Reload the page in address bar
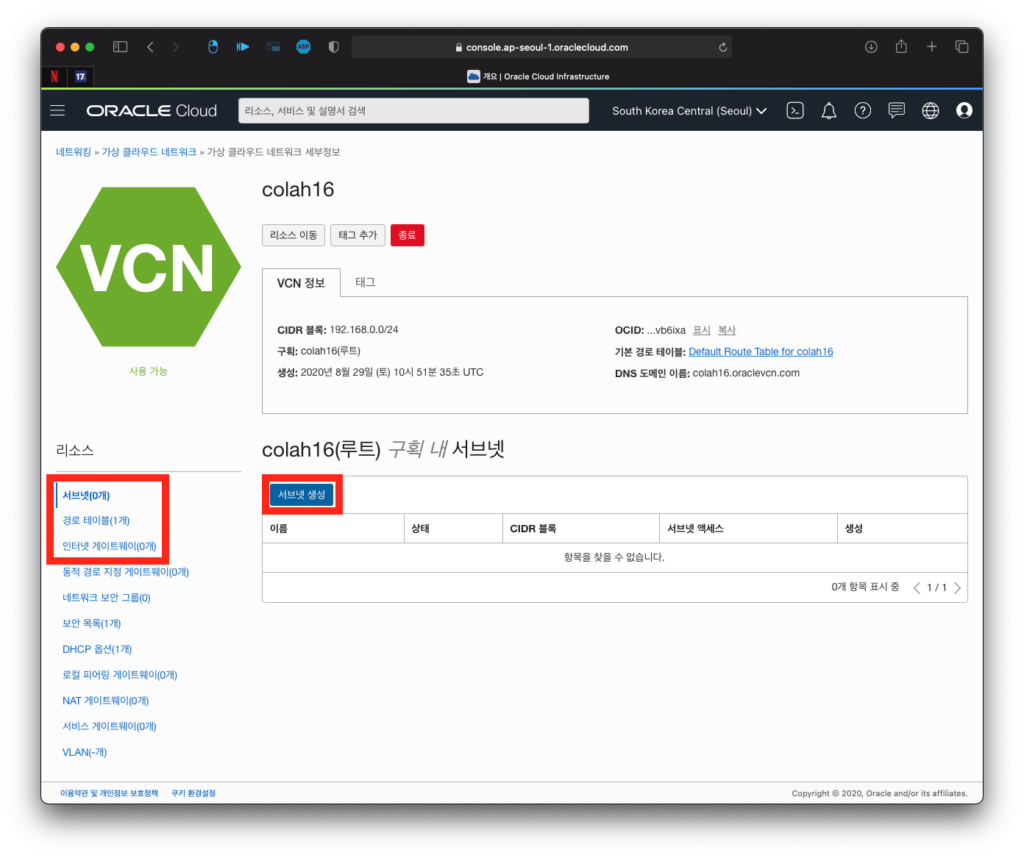1024x858 pixels. (x=722, y=47)
